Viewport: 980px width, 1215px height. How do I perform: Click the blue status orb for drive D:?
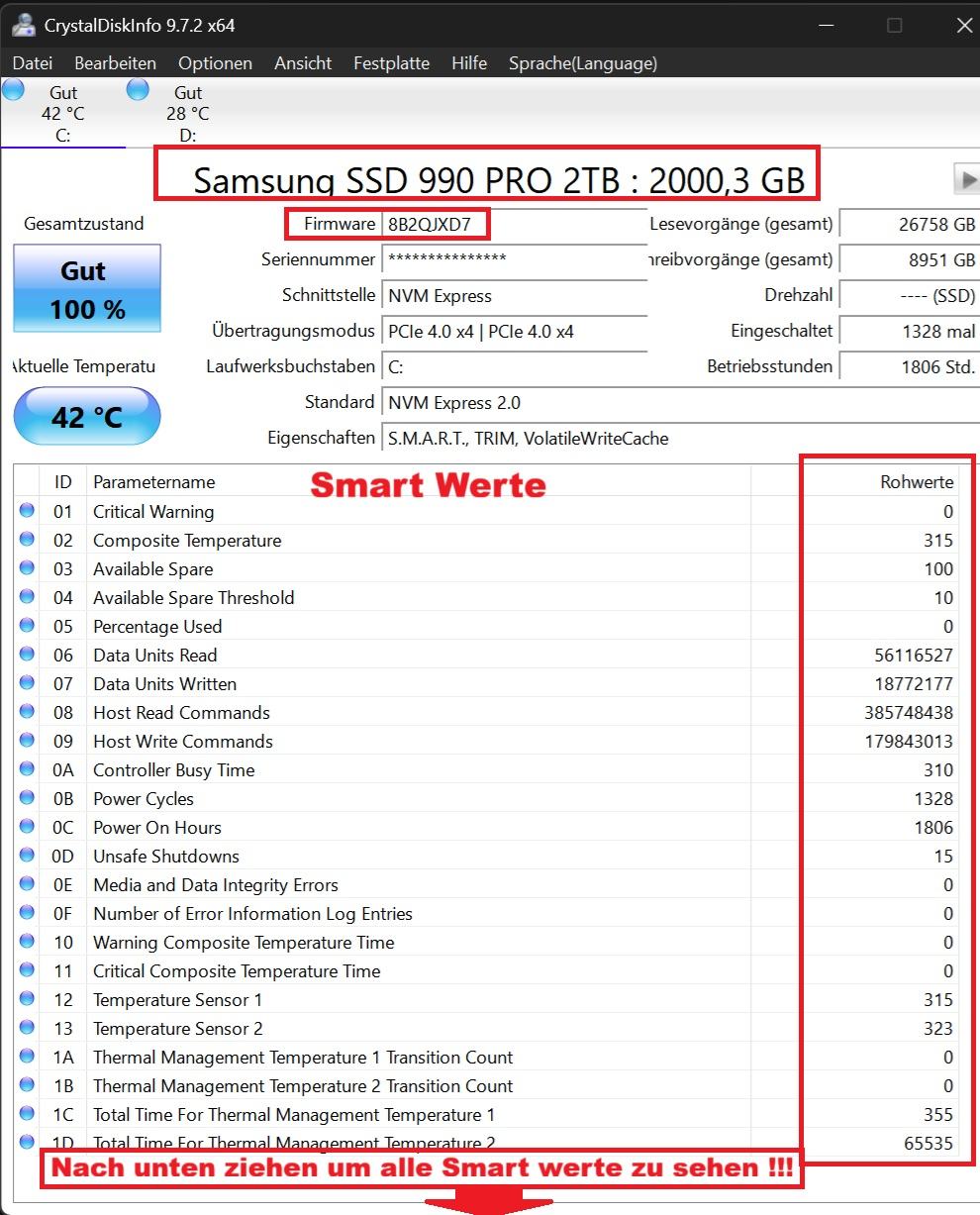pos(138,90)
